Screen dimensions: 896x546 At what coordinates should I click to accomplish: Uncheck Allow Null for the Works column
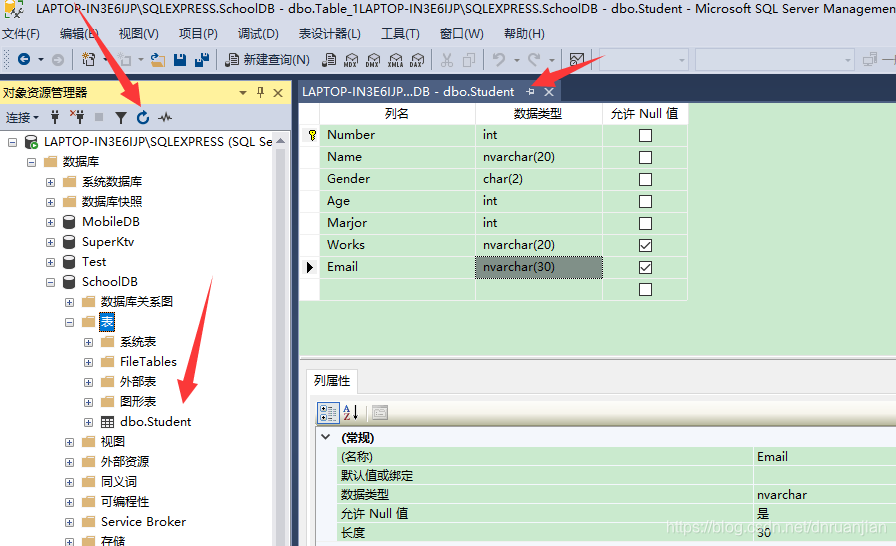click(x=645, y=246)
